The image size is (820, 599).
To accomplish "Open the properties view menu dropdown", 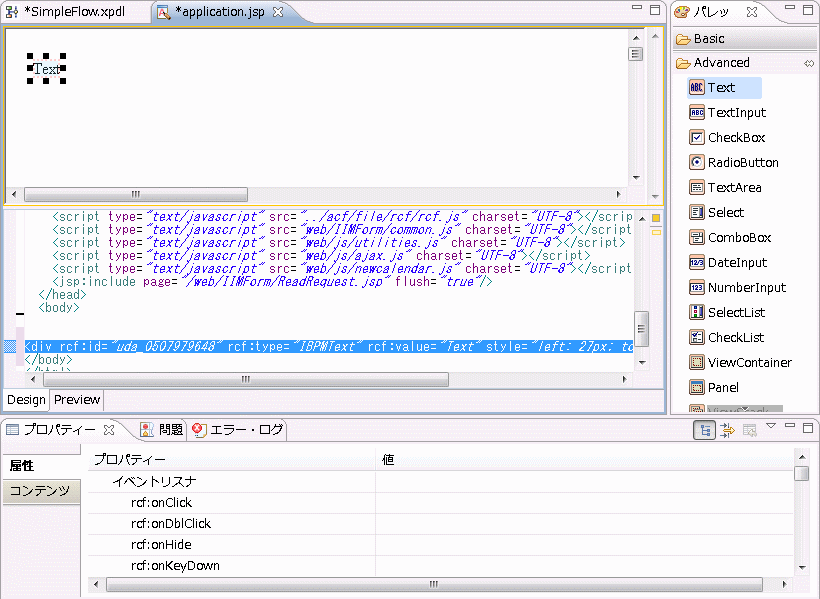I will point(771,428).
